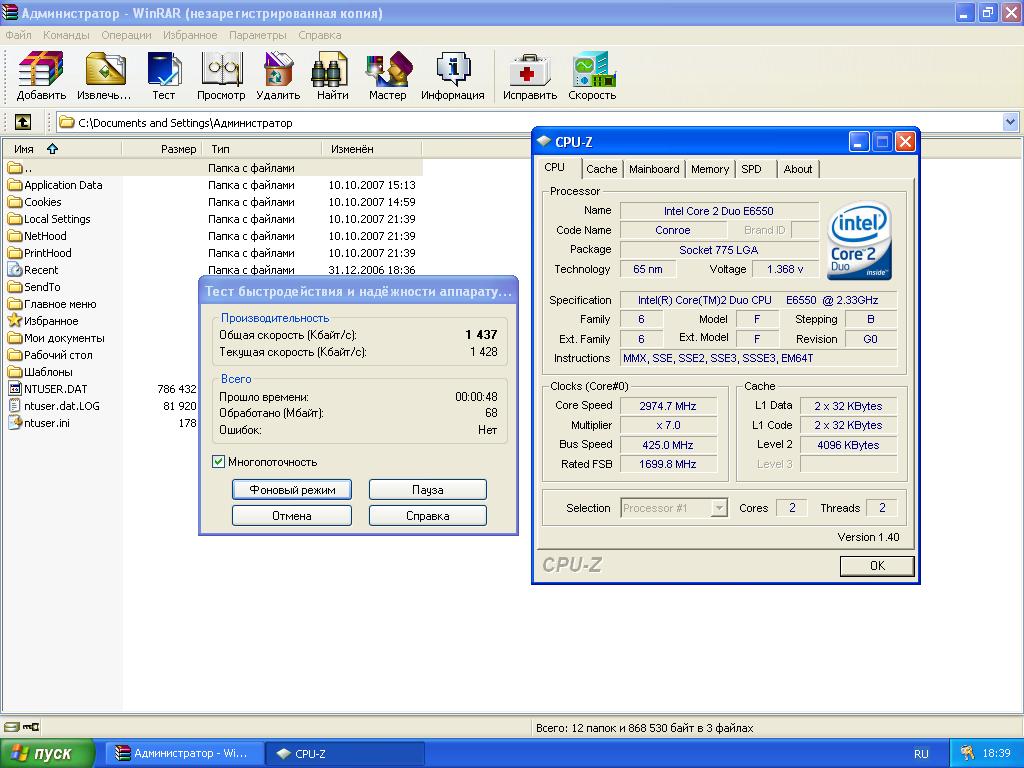Click the system tray icon next to the clock

[968, 754]
